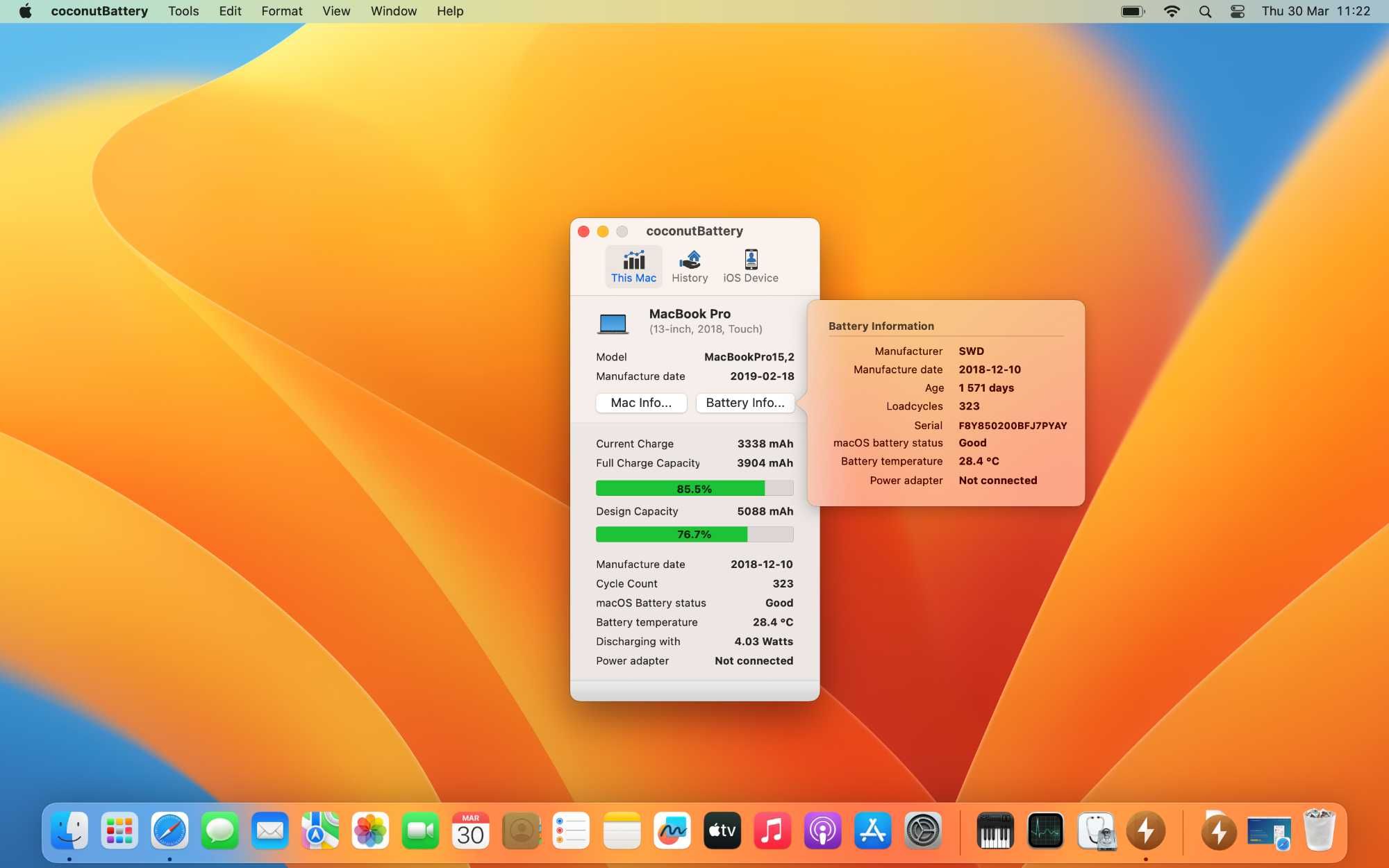This screenshot has width=1389, height=868.
Task: Open Launchpad from the Dock
Action: coord(119,831)
